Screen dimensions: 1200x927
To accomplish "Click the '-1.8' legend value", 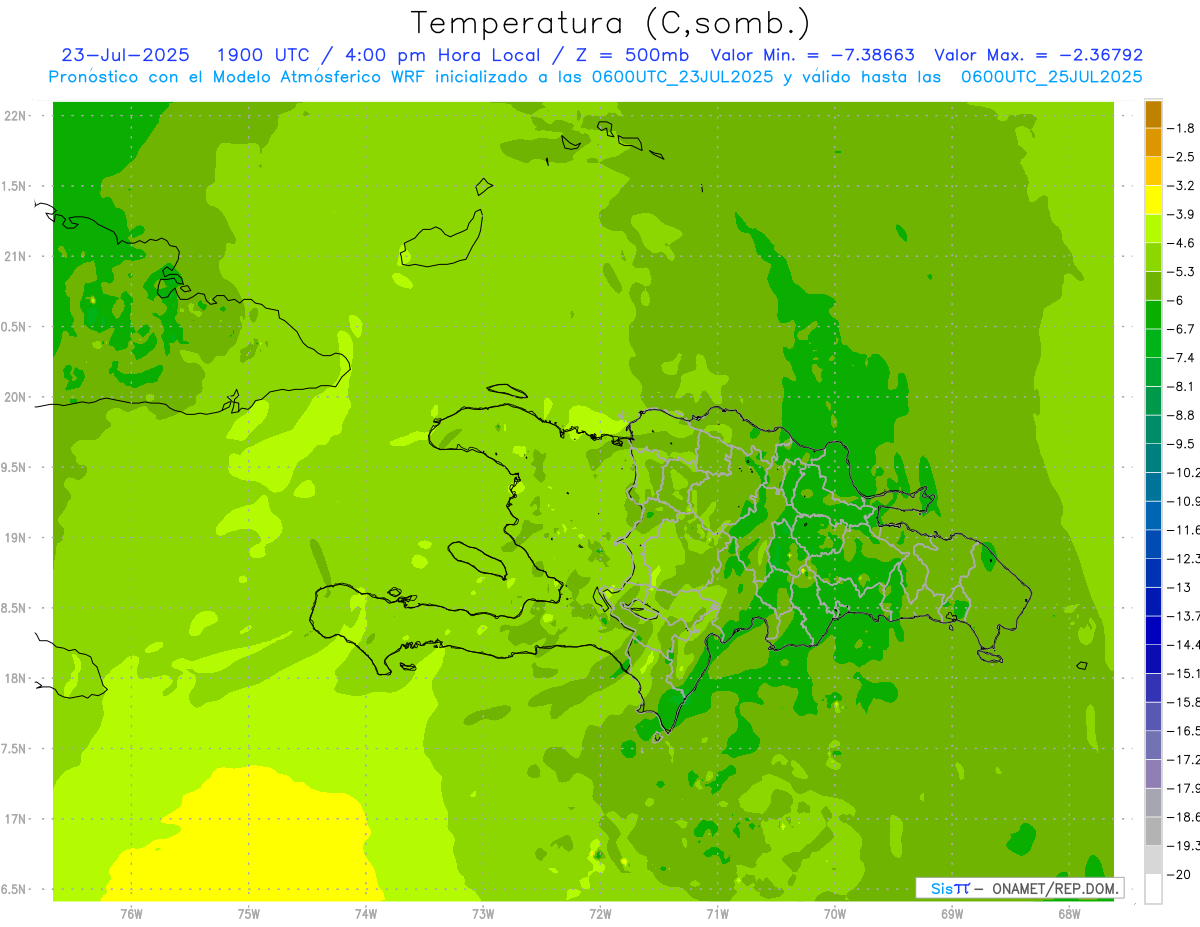I will tap(1180, 128).
